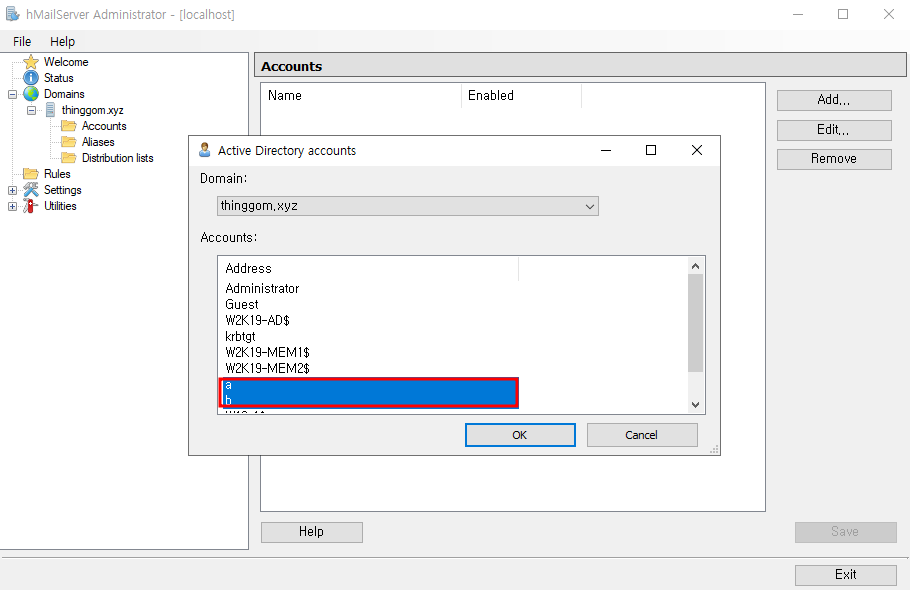Click the Active Directory accounts dialog user icon
The image size is (910, 590).
[x=204, y=150]
